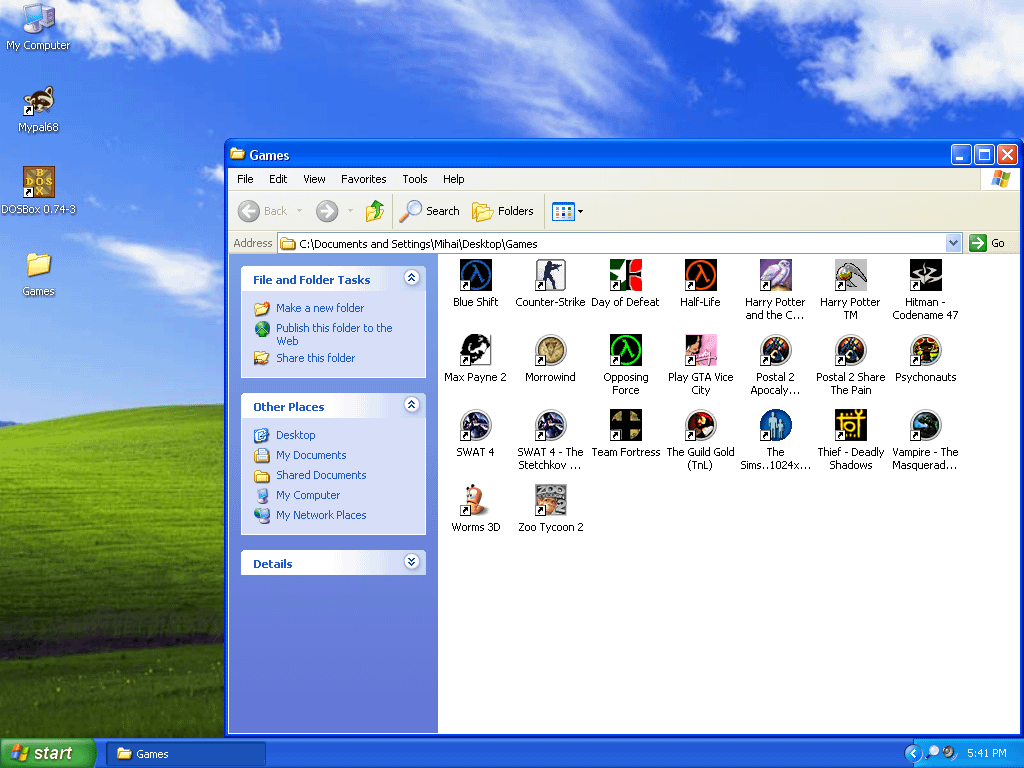Select the Morrowind shortcut icon
The image size is (1024, 768).
[x=550, y=350]
